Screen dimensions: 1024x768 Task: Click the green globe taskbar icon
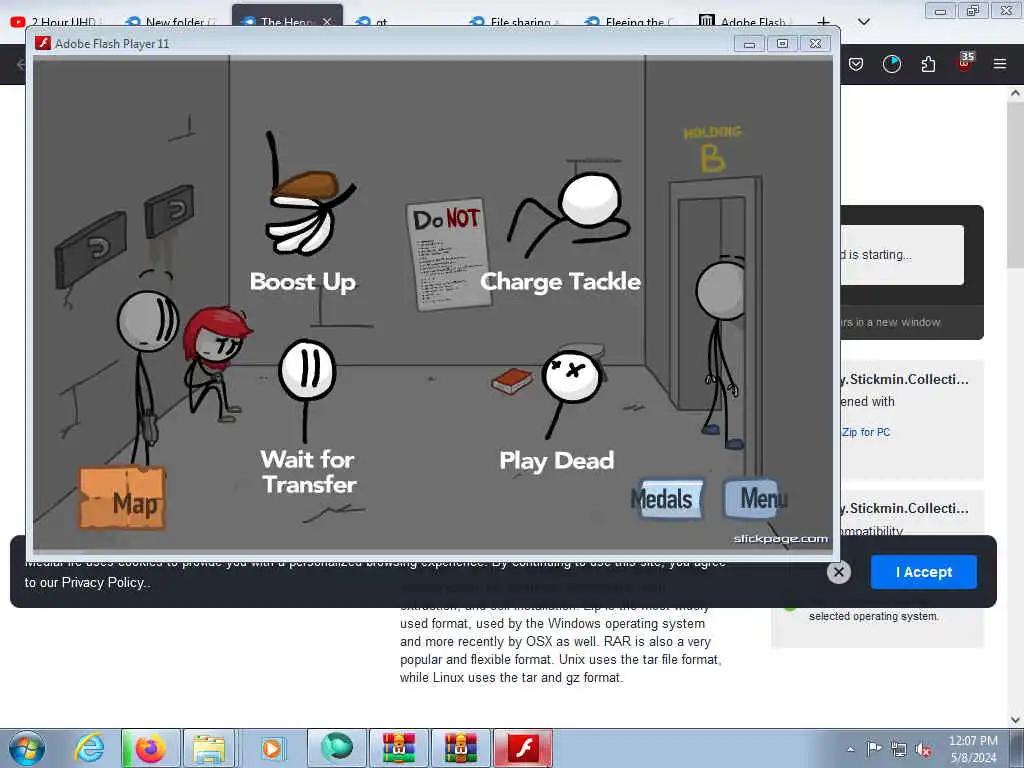[x=336, y=748]
